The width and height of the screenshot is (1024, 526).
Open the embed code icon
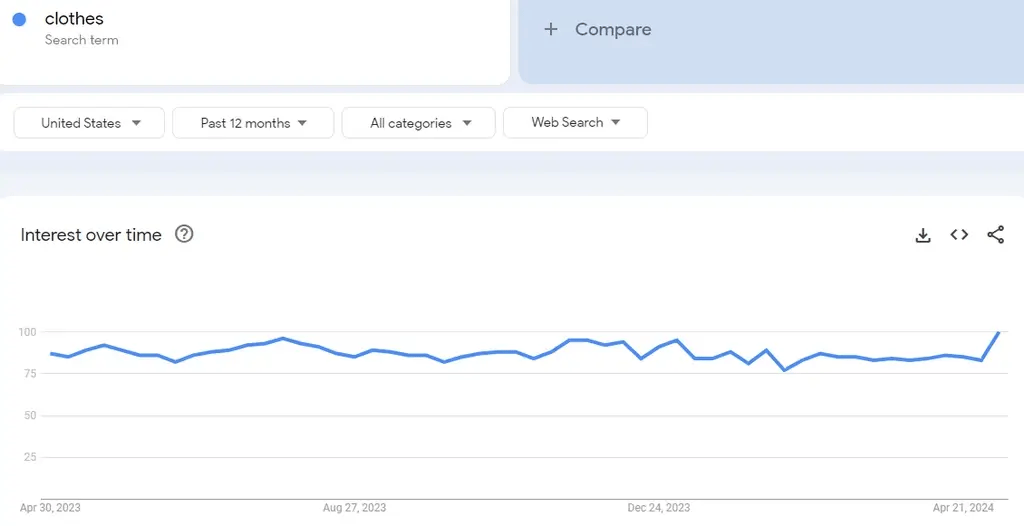coord(959,235)
